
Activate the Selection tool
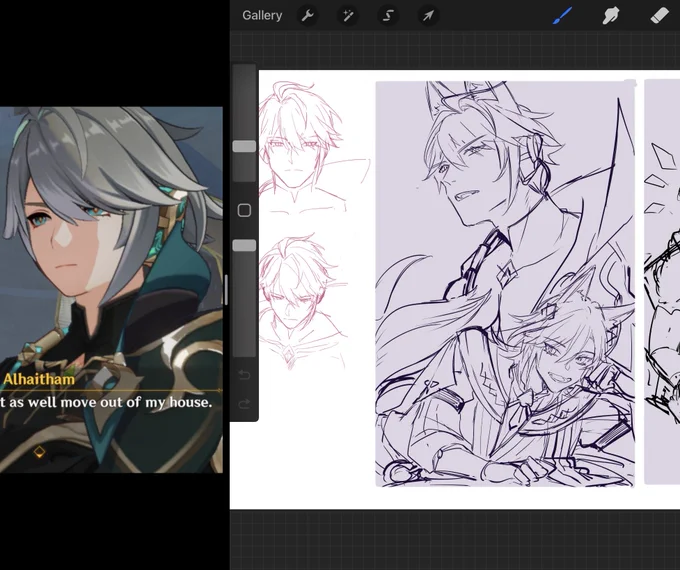[388, 16]
